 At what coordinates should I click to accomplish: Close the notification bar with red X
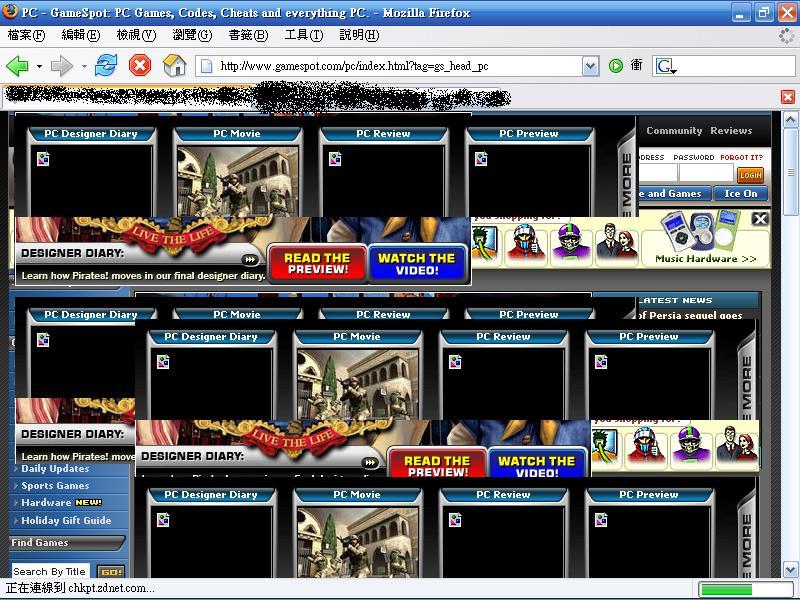point(788,97)
